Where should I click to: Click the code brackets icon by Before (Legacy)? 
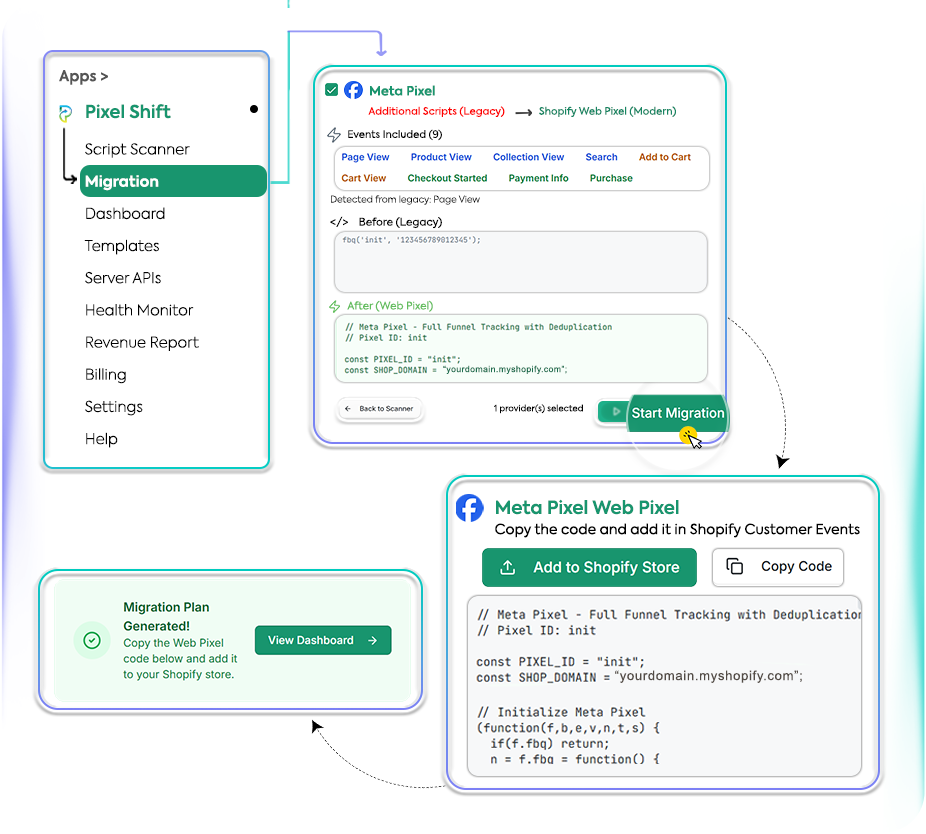339,222
